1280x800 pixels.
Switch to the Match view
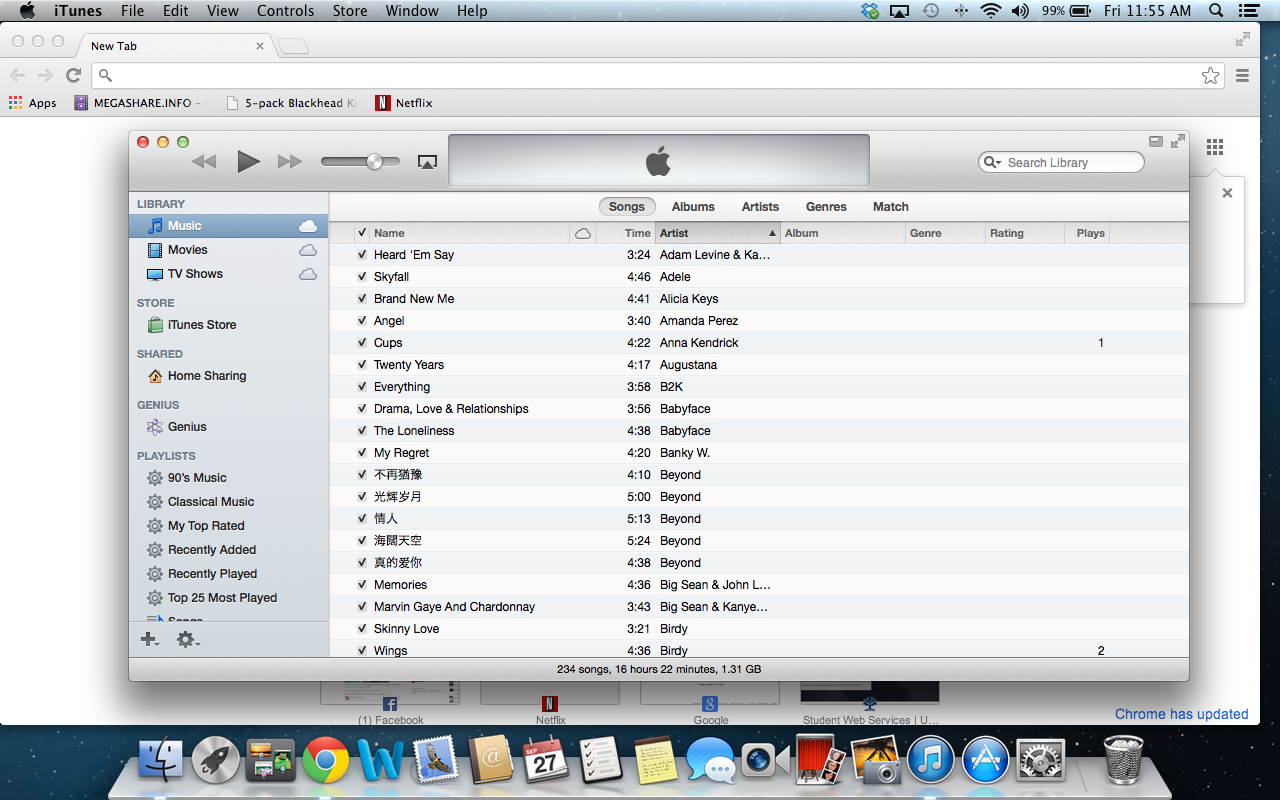click(890, 207)
